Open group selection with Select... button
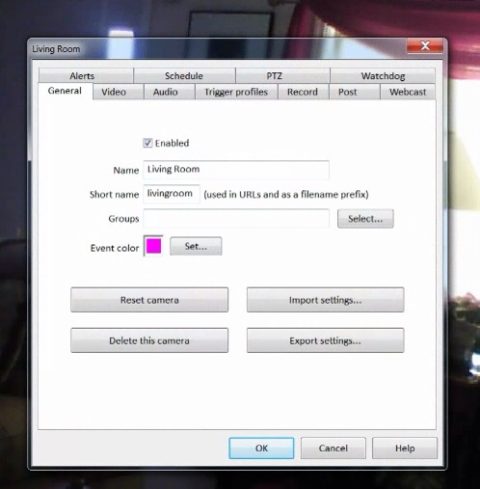Viewport: 480px width, 489px height. coord(365,219)
